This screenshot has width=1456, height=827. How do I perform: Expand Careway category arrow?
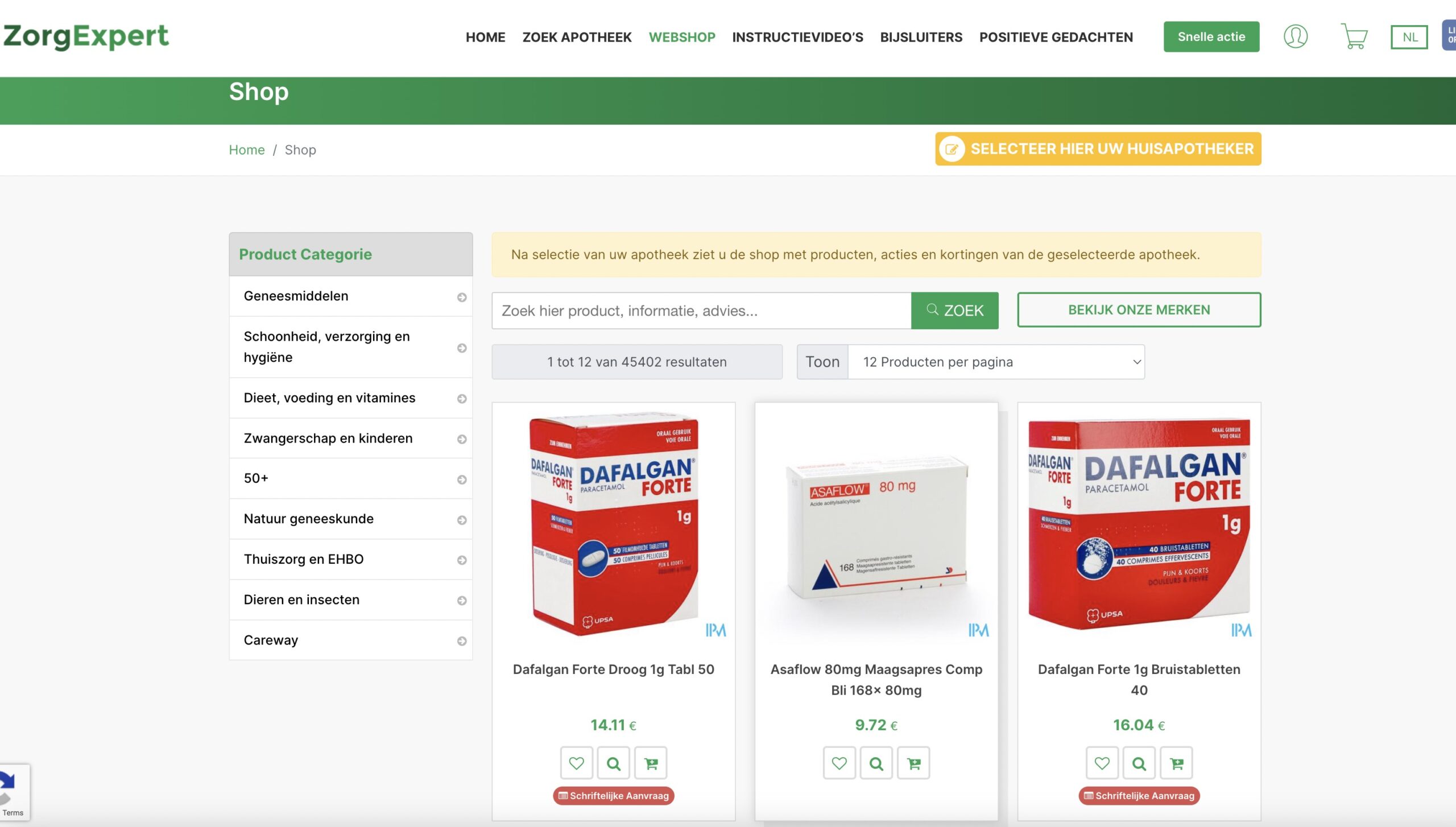click(462, 641)
